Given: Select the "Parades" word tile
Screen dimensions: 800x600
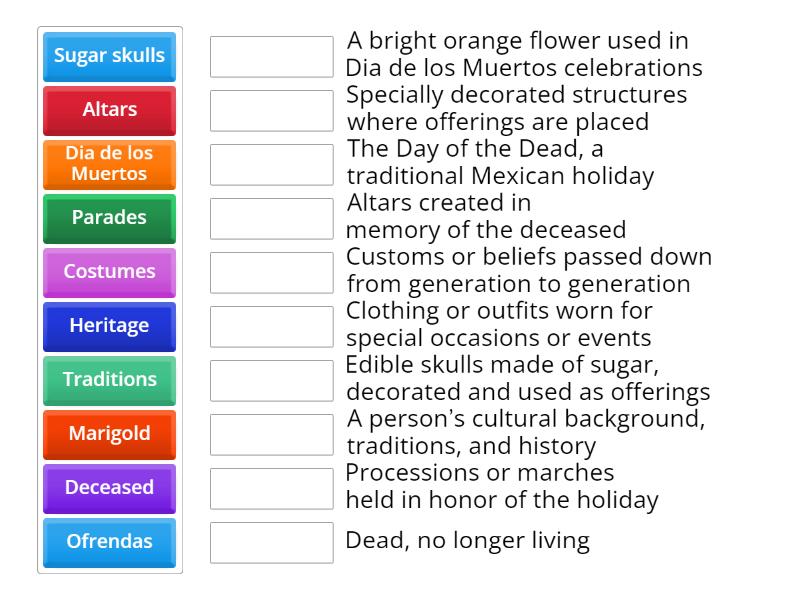Looking at the screenshot, I should pos(108,218).
